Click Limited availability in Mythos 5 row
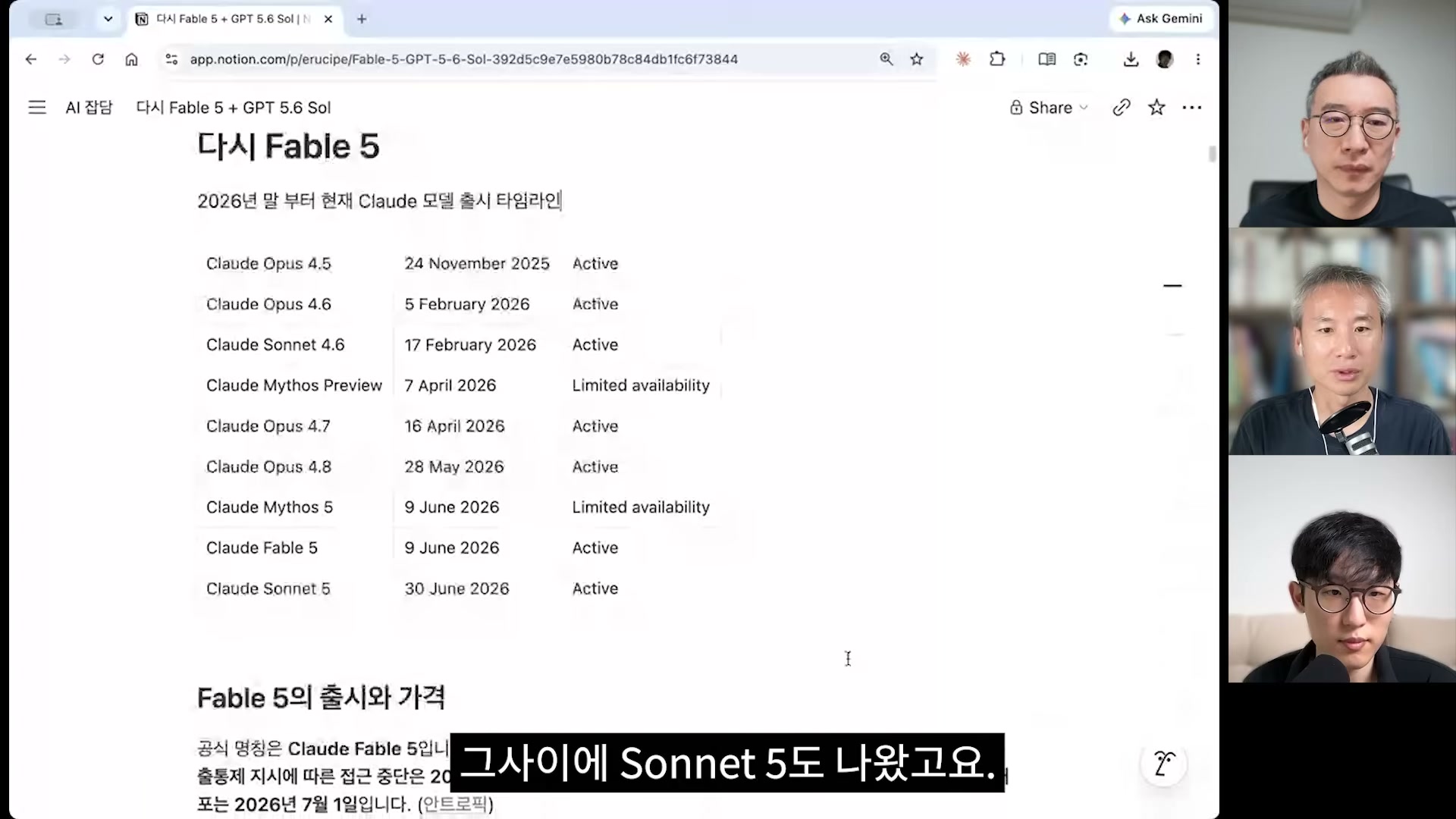The image size is (1456, 819). coord(641,507)
